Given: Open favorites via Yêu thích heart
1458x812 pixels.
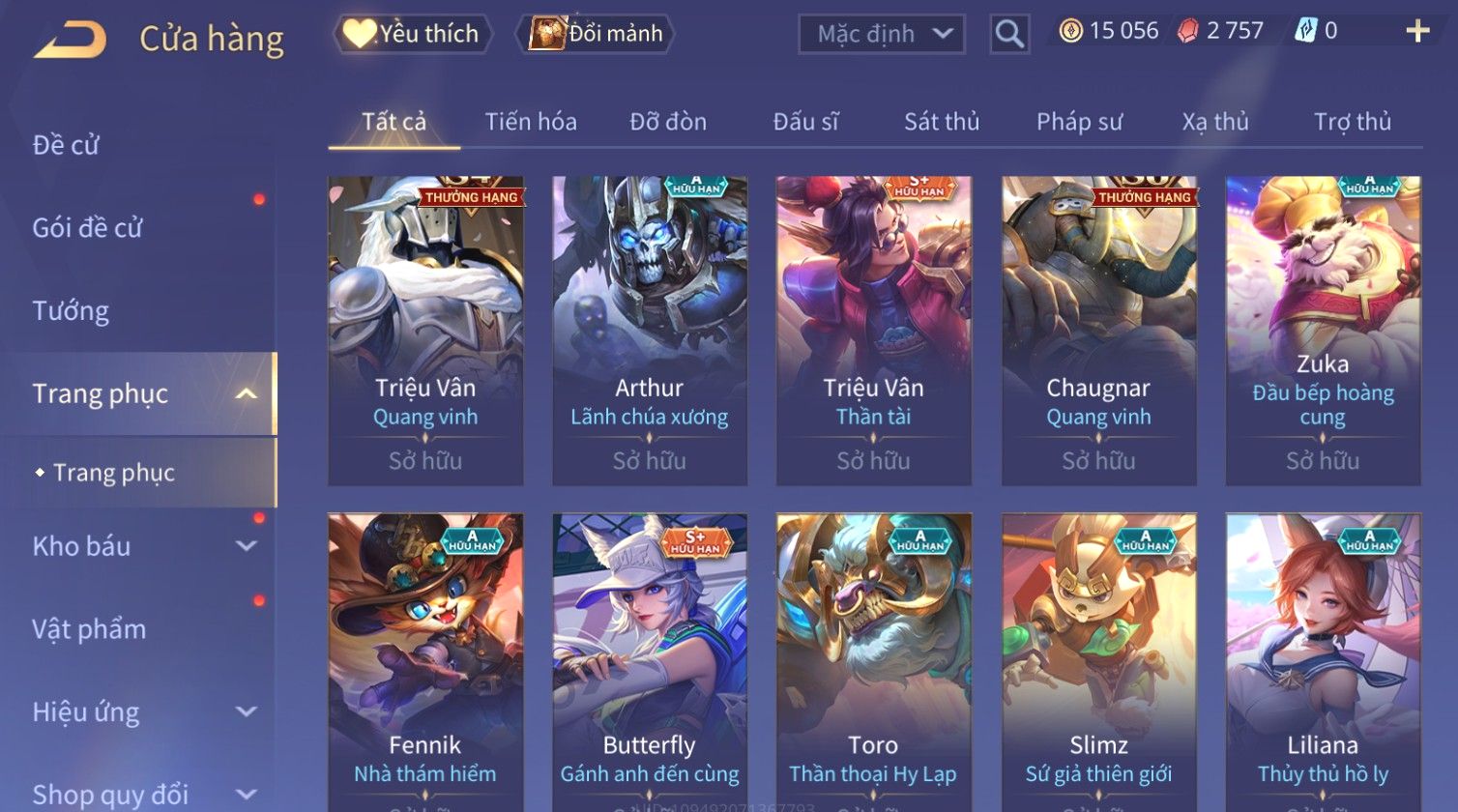Looking at the screenshot, I should coord(412,34).
